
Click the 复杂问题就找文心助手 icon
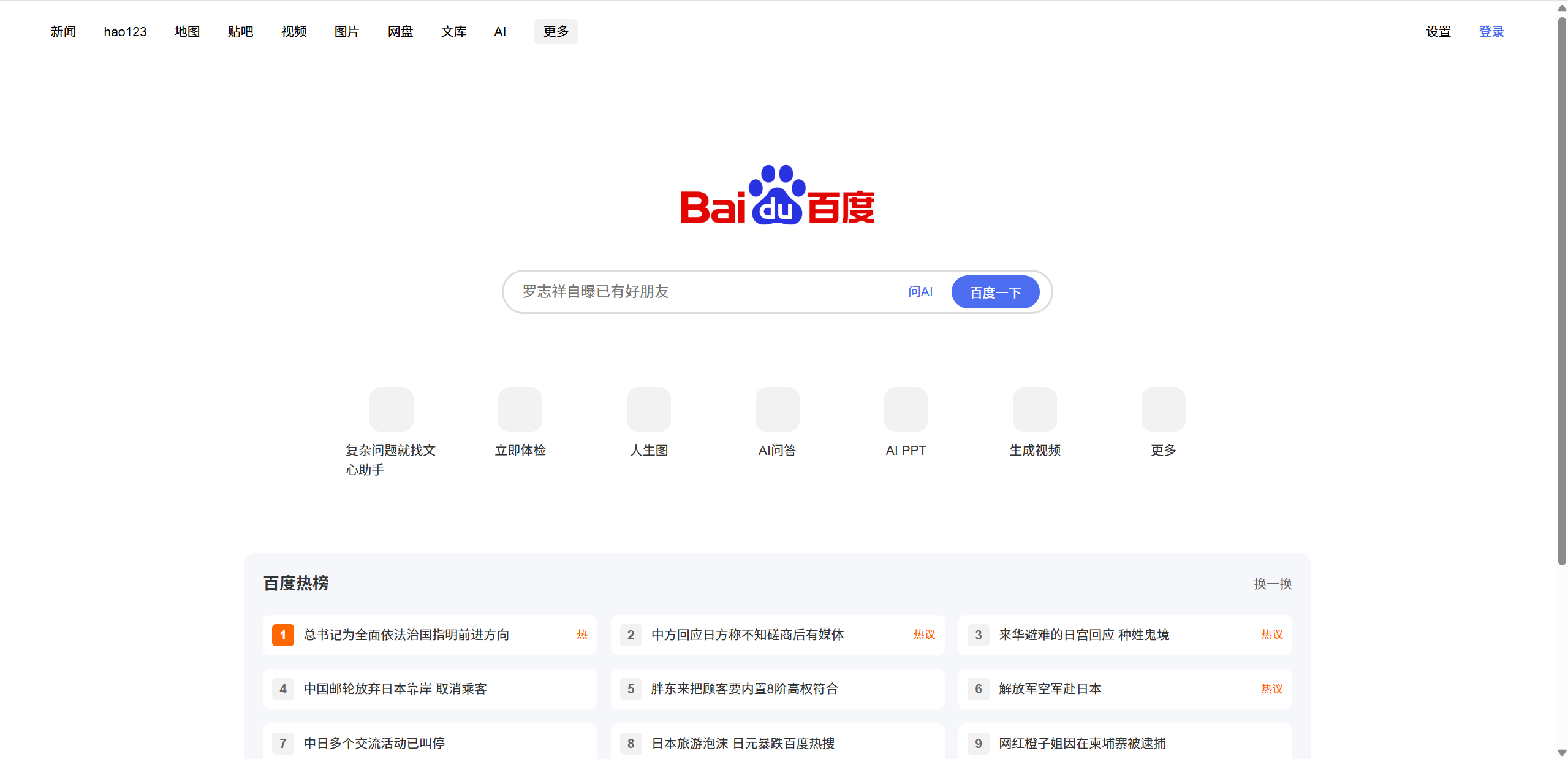coord(391,409)
